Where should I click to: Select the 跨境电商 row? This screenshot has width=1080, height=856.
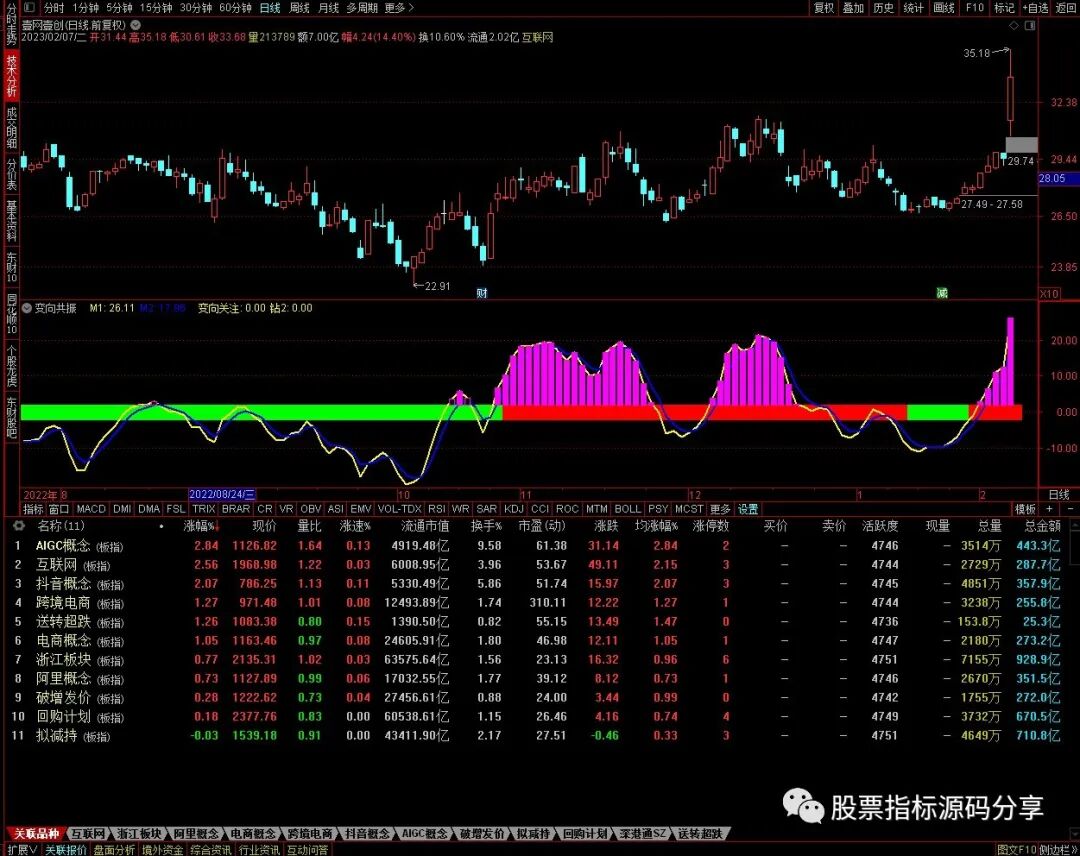pyautogui.click(x=536, y=603)
